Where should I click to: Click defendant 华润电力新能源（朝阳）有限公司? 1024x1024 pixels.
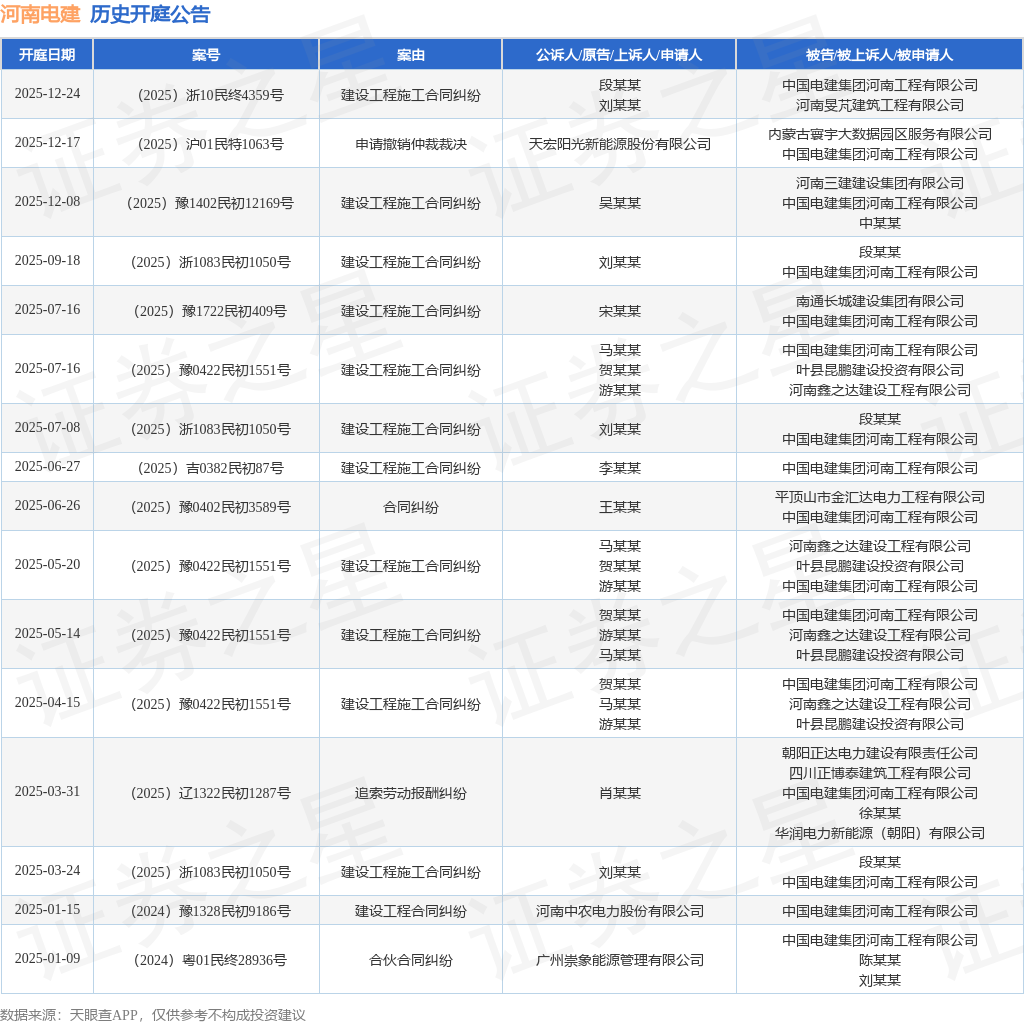880,834
